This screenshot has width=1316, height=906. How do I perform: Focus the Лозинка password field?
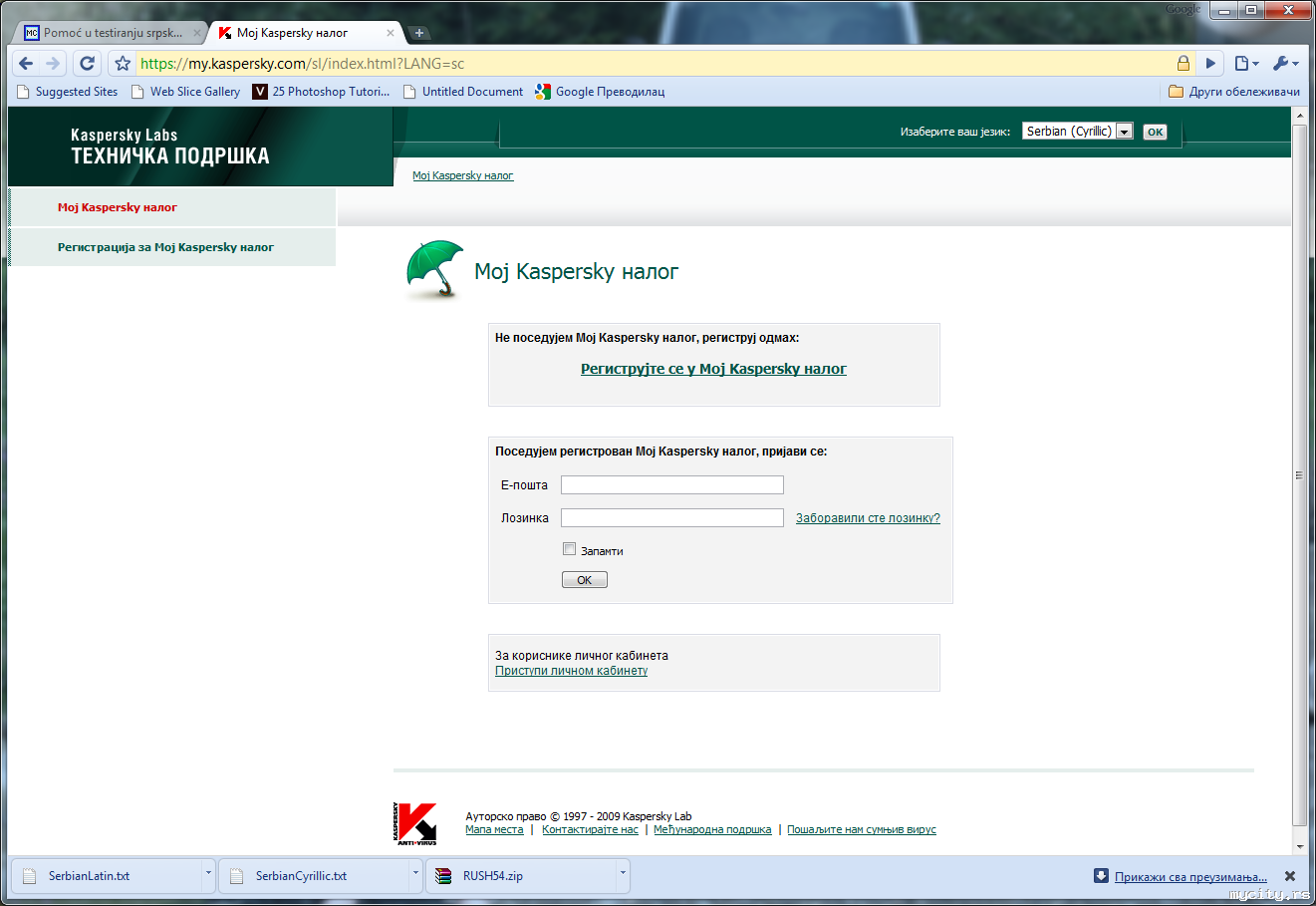(672, 518)
